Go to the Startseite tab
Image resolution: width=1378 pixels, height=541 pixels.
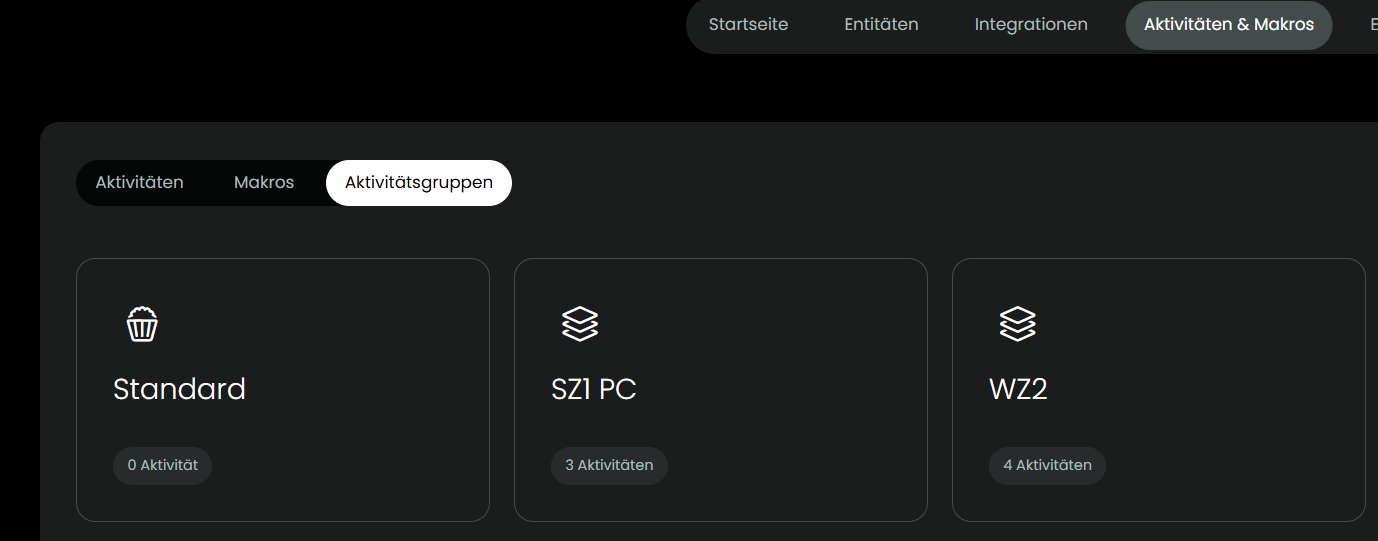[x=748, y=25]
